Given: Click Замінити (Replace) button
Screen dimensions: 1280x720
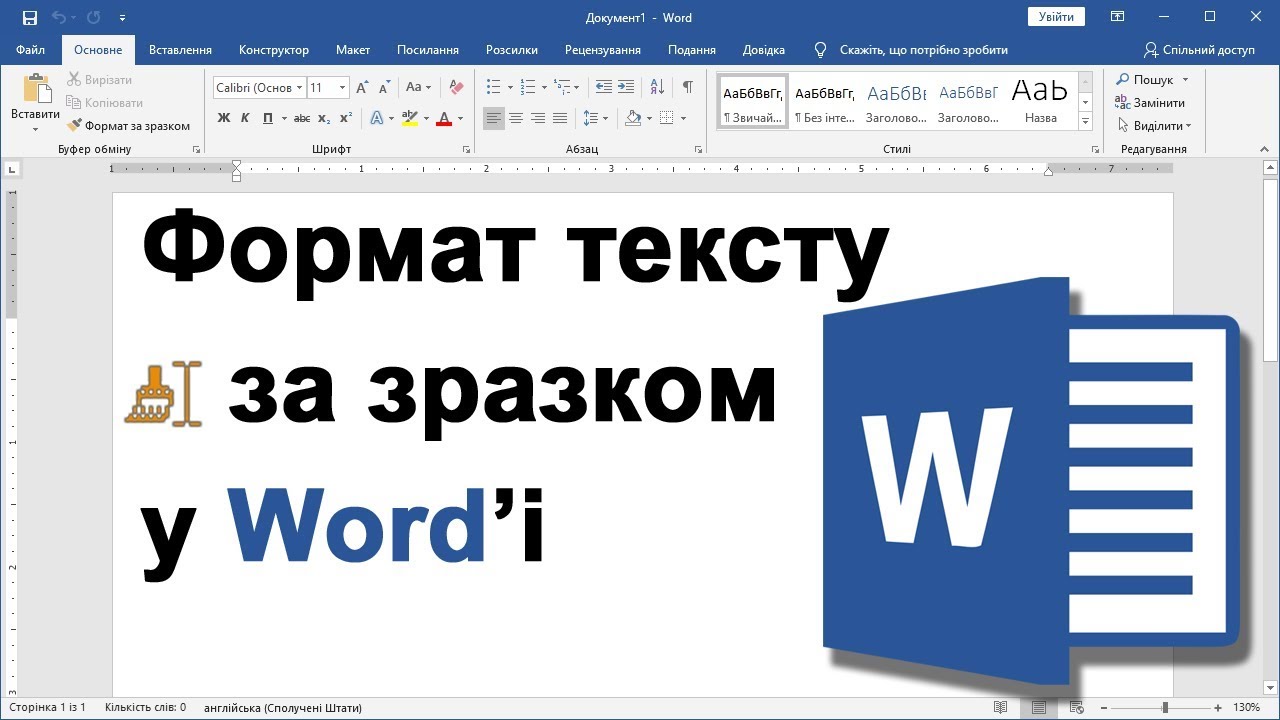Looking at the screenshot, I should [x=1150, y=103].
